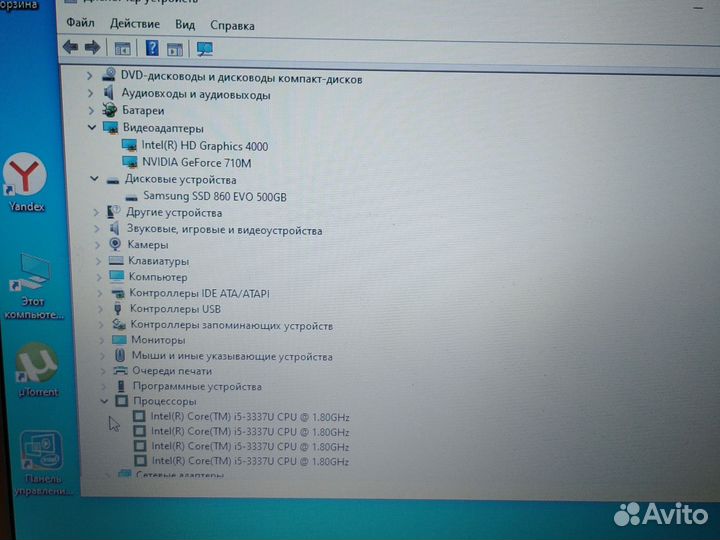Collapse the Видеоадаптеры node
The image size is (720, 540).
click(92, 127)
